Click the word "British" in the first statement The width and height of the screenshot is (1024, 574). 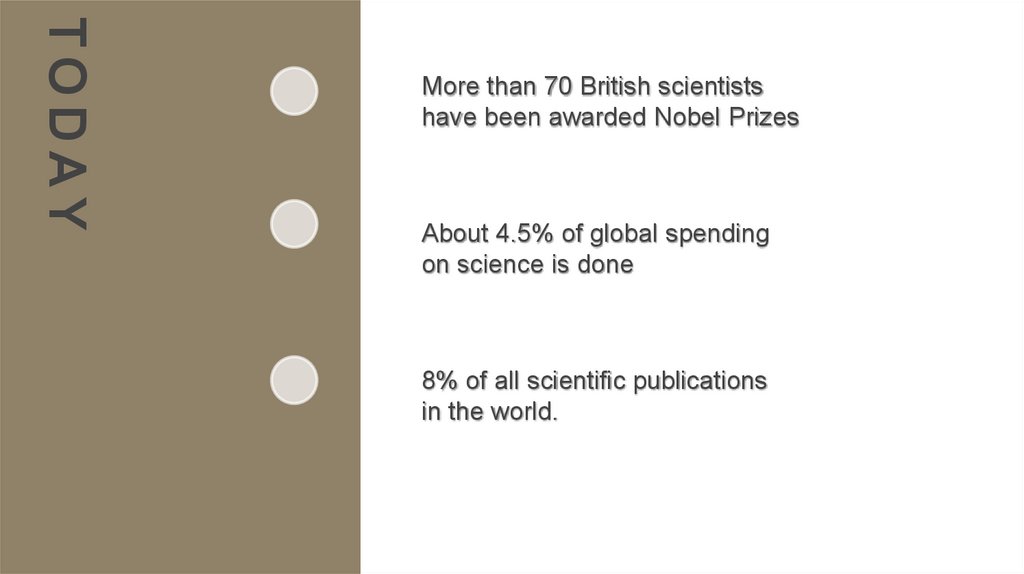point(617,86)
